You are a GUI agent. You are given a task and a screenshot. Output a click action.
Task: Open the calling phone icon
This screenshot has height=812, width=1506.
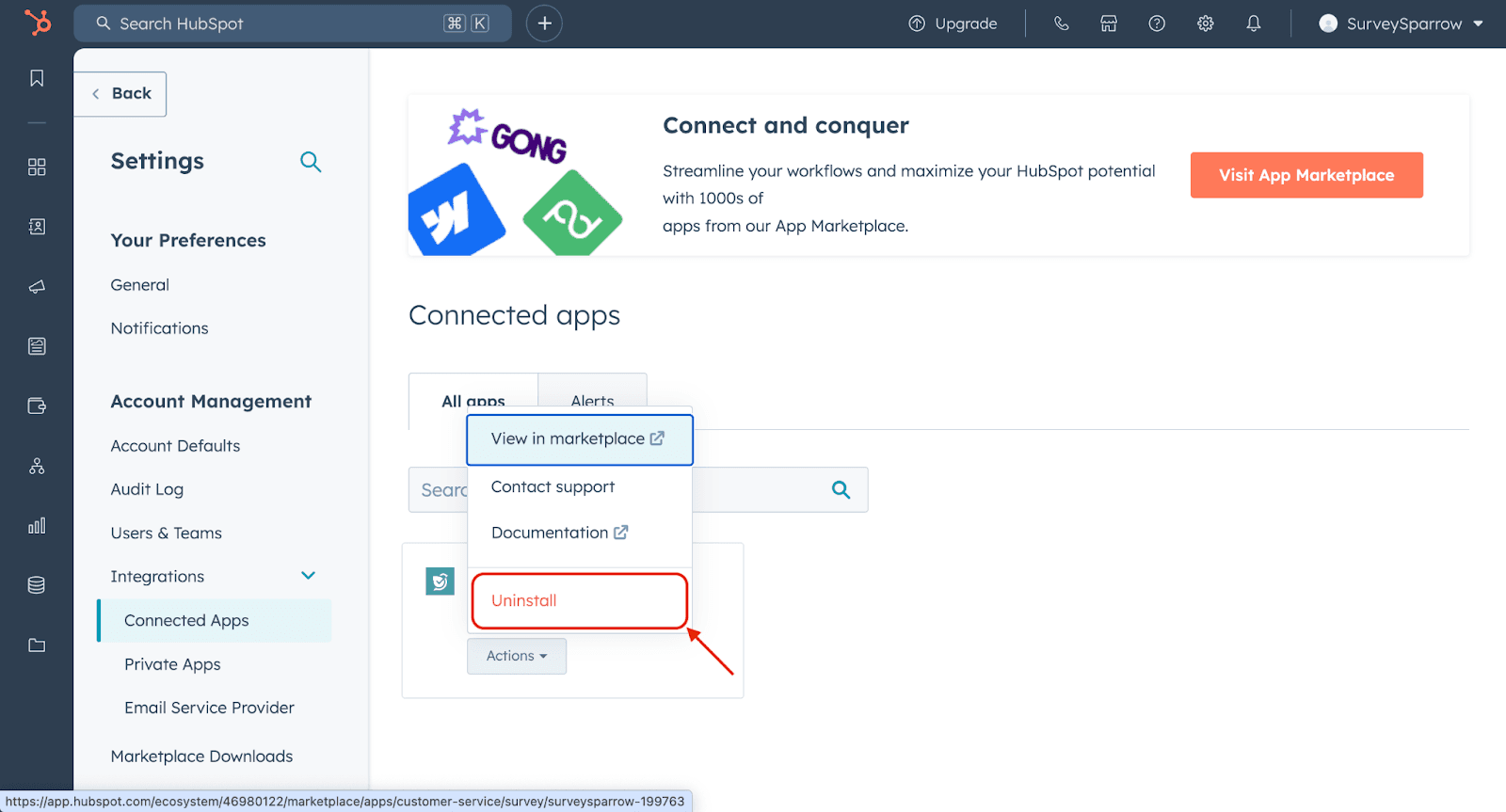tap(1061, 24)
